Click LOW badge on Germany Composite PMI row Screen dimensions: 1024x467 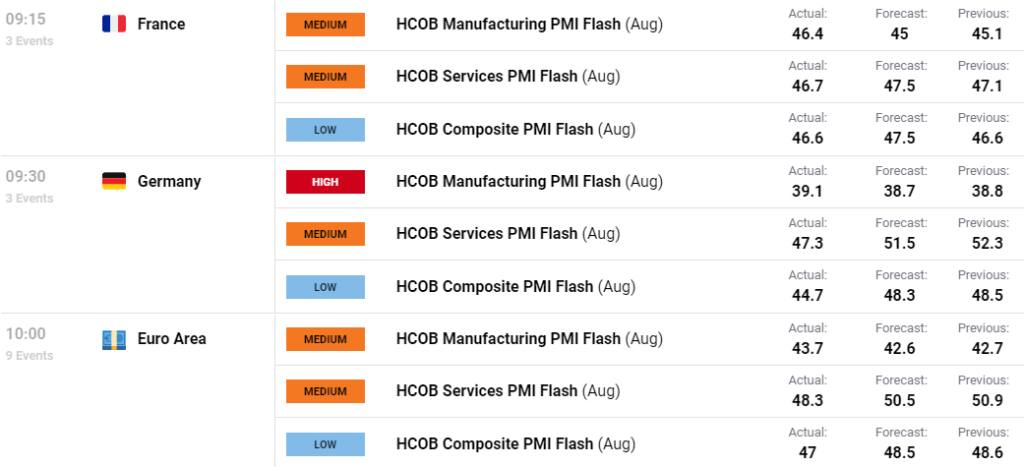click(325, 287)
